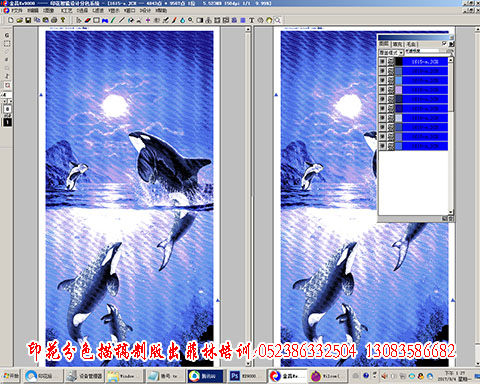Click the Print toolbar icon
Viewport: 480px width, 384px height.
(54, 20)
